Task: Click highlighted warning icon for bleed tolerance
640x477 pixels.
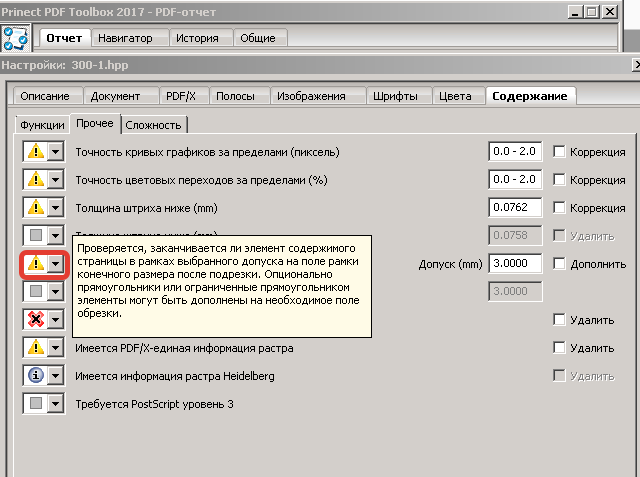Action: pyautogui.click(x=36, y=264)
